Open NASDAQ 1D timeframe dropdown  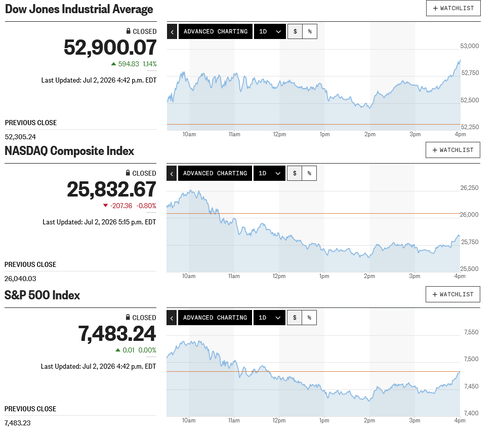coord(270,173)
